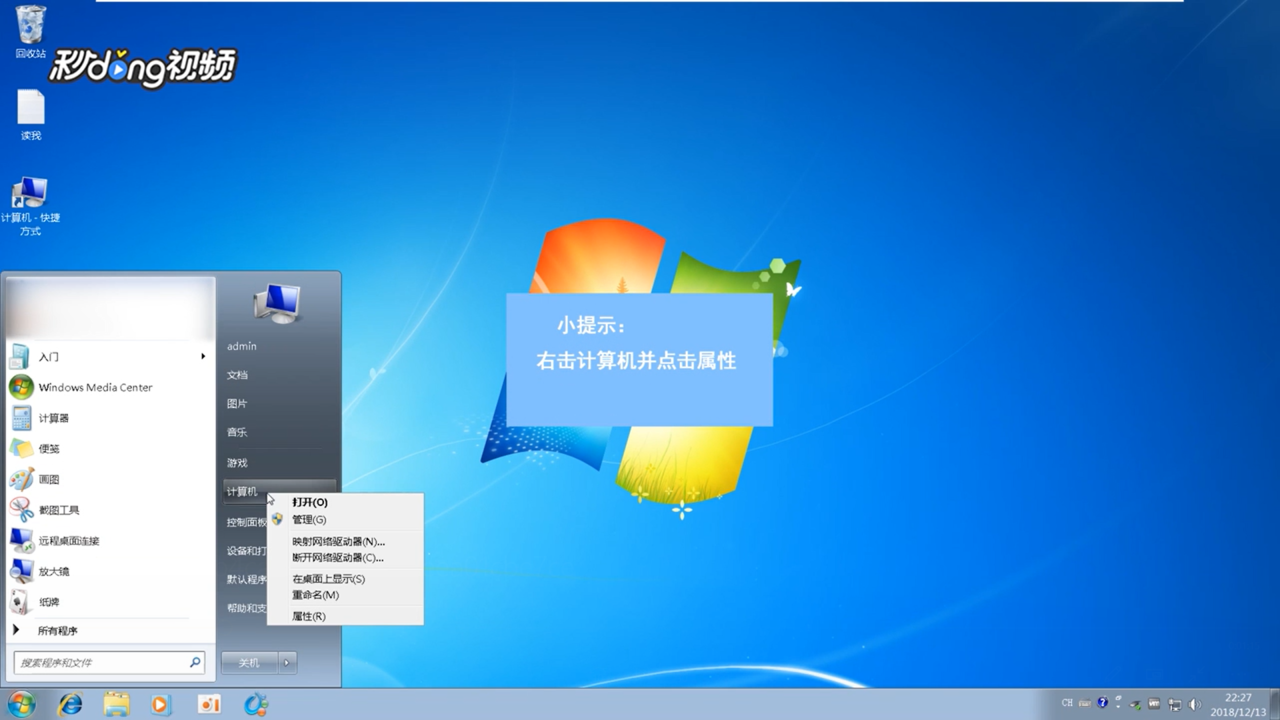Open 默认程序 default programs link

point(247,579)
